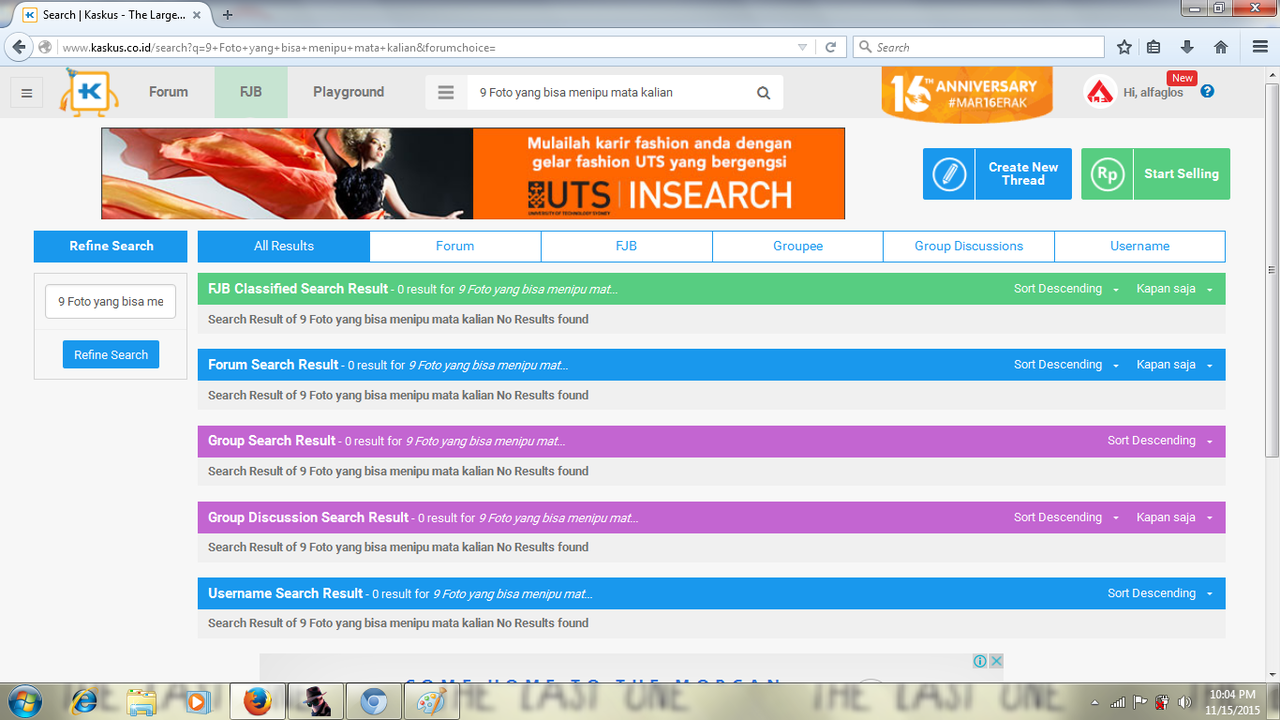Launch Internet Explorer from taskbar
This screenshot has width=1280, height=720.
pos(85,702)
